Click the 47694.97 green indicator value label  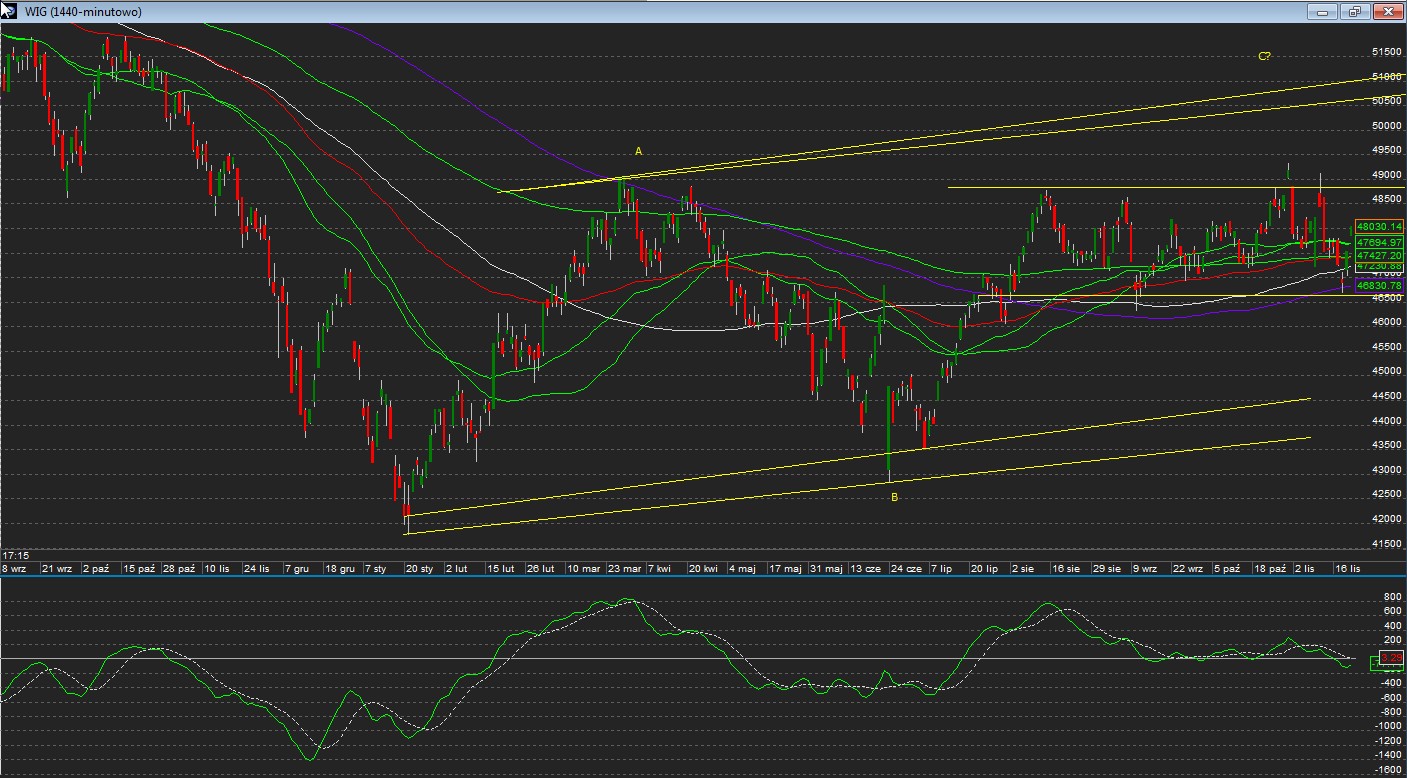tap(1380, 242)
